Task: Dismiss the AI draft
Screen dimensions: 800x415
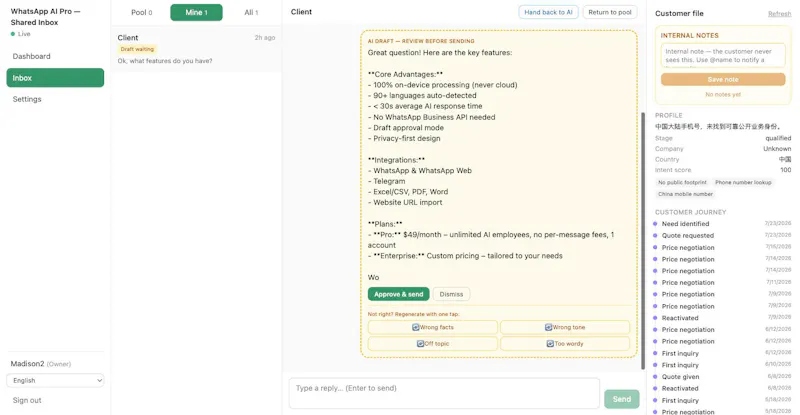Action: click(x=452, y=294)
